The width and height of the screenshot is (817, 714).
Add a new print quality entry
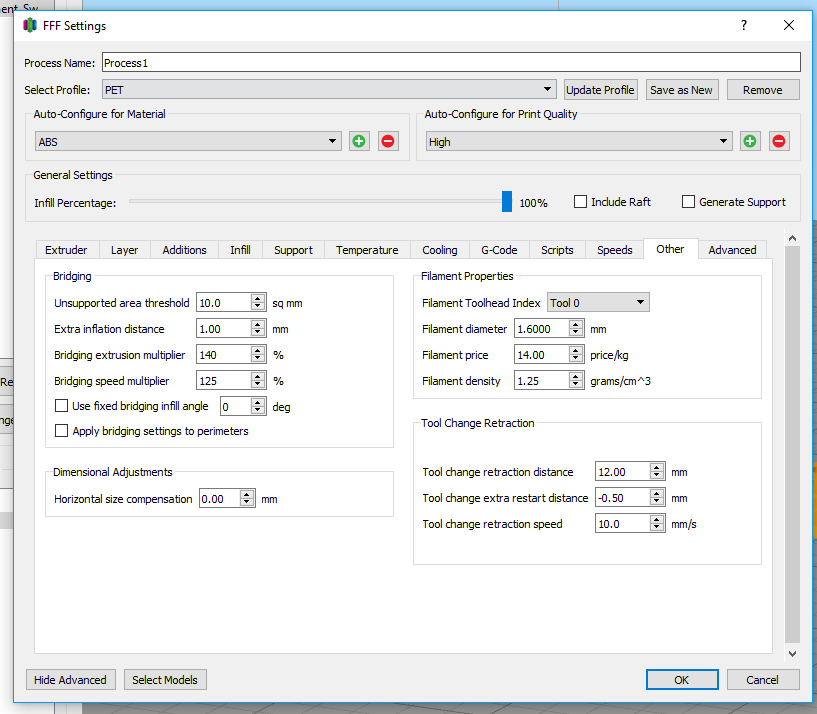(x=750, y=141)
